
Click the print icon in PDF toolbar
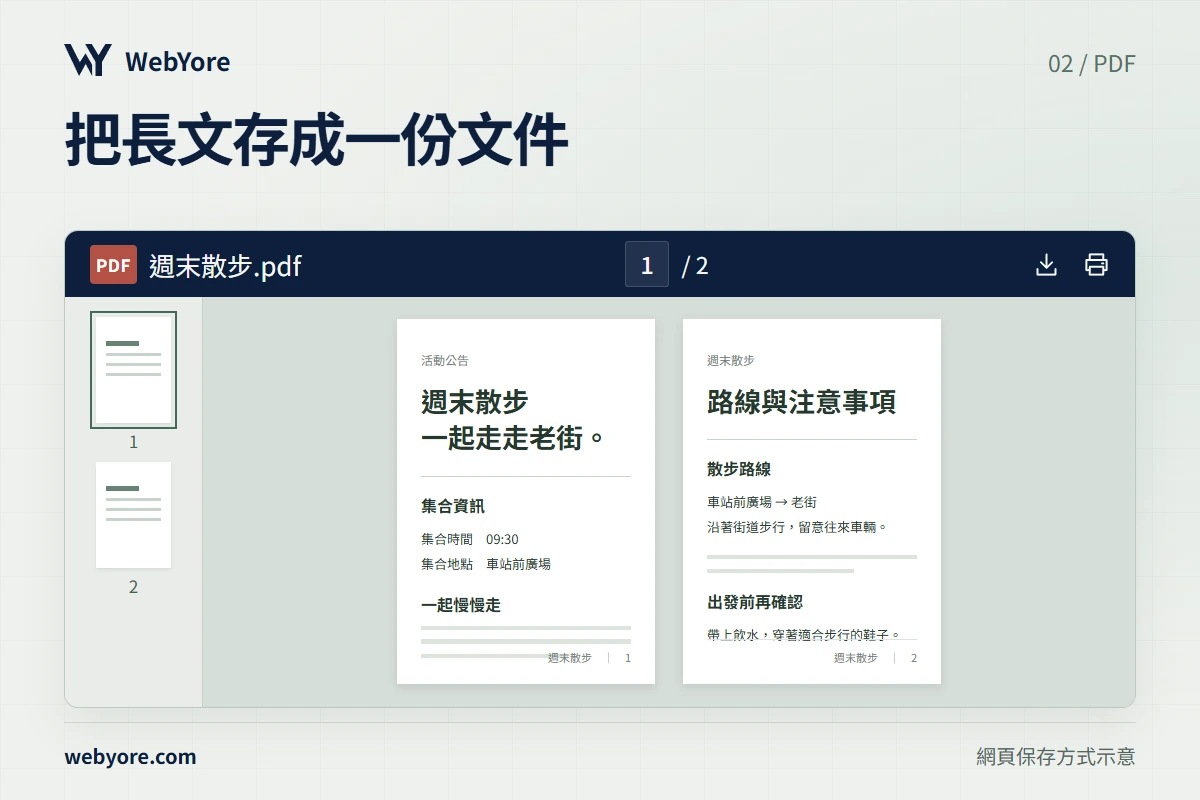(x=1097, y=265)
